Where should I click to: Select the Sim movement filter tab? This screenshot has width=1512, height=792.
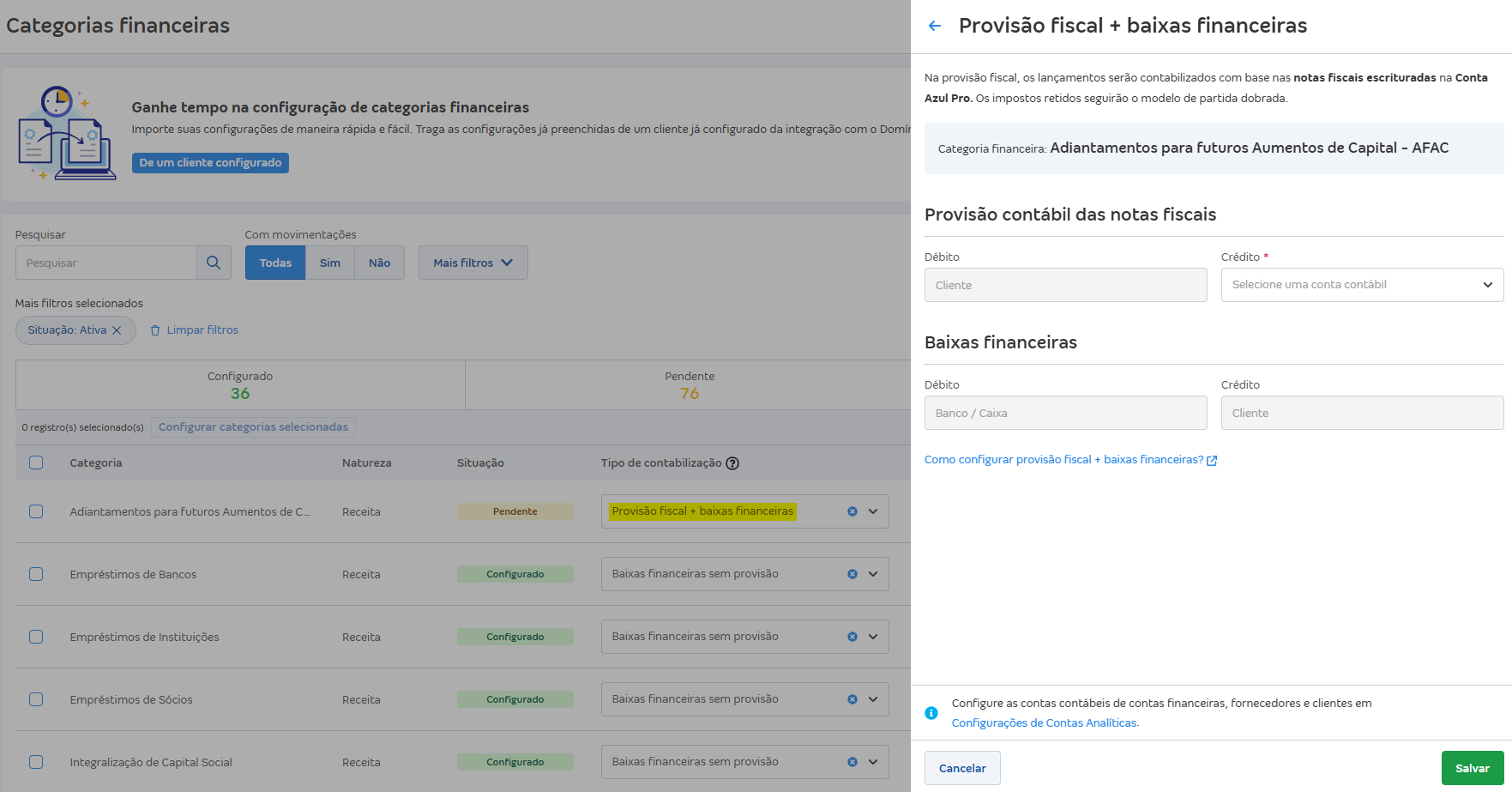pyautogui.click(x=330, y=263)
